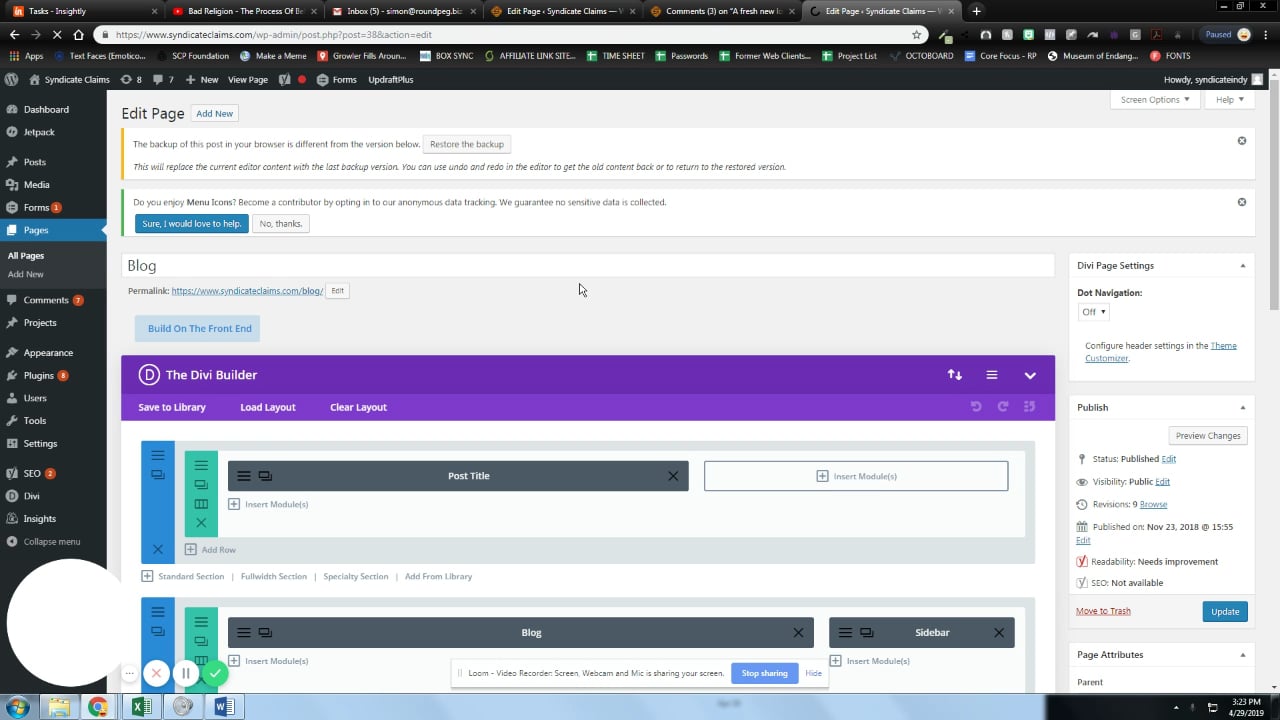
Task: Delete the Sidebar module
Action: coord(999,633)
